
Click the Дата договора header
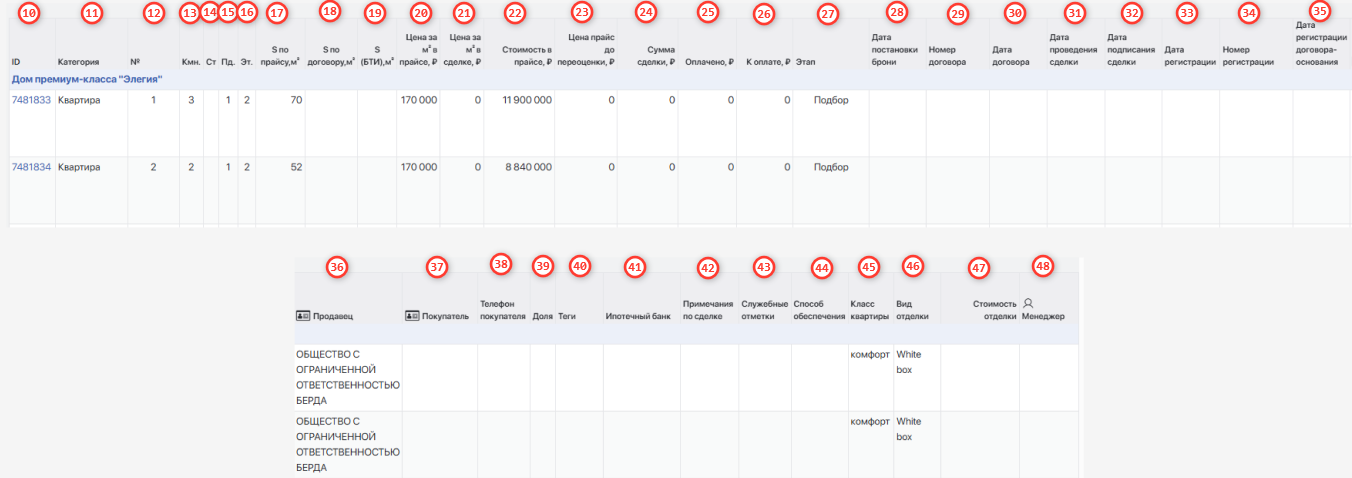1011,55
